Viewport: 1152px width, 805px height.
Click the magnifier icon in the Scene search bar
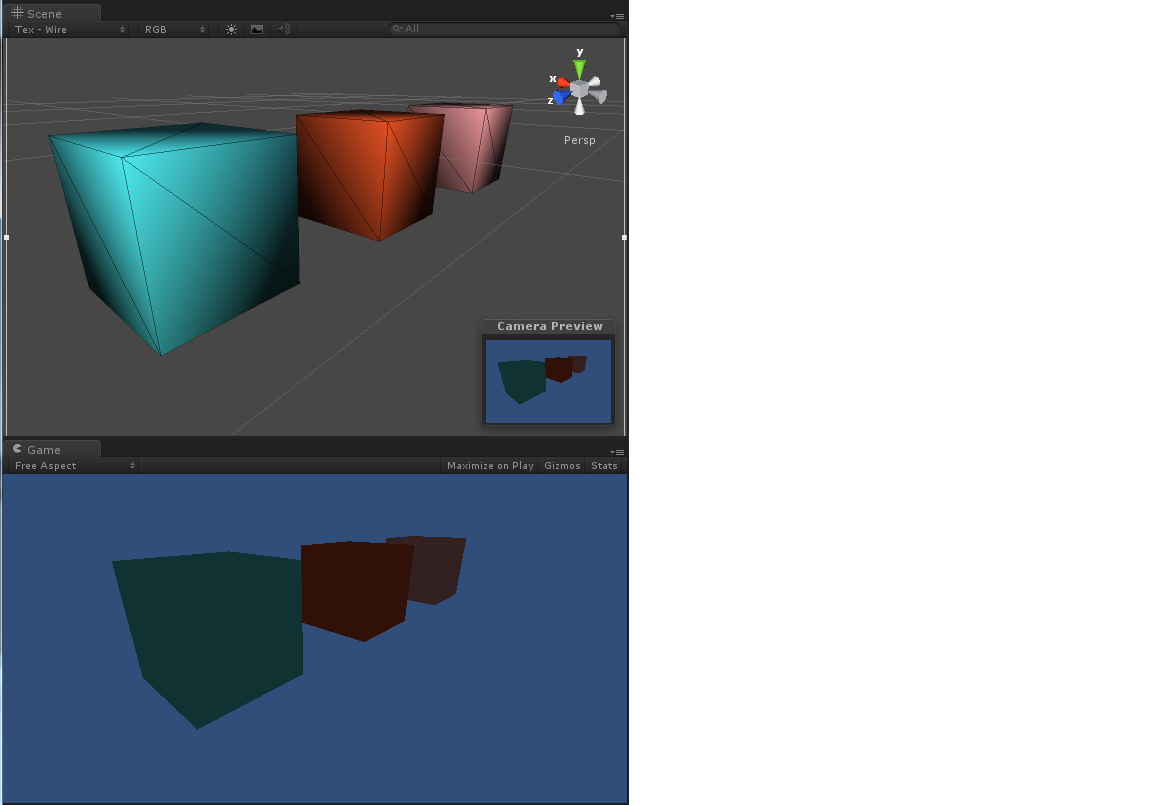pos(397,29)
